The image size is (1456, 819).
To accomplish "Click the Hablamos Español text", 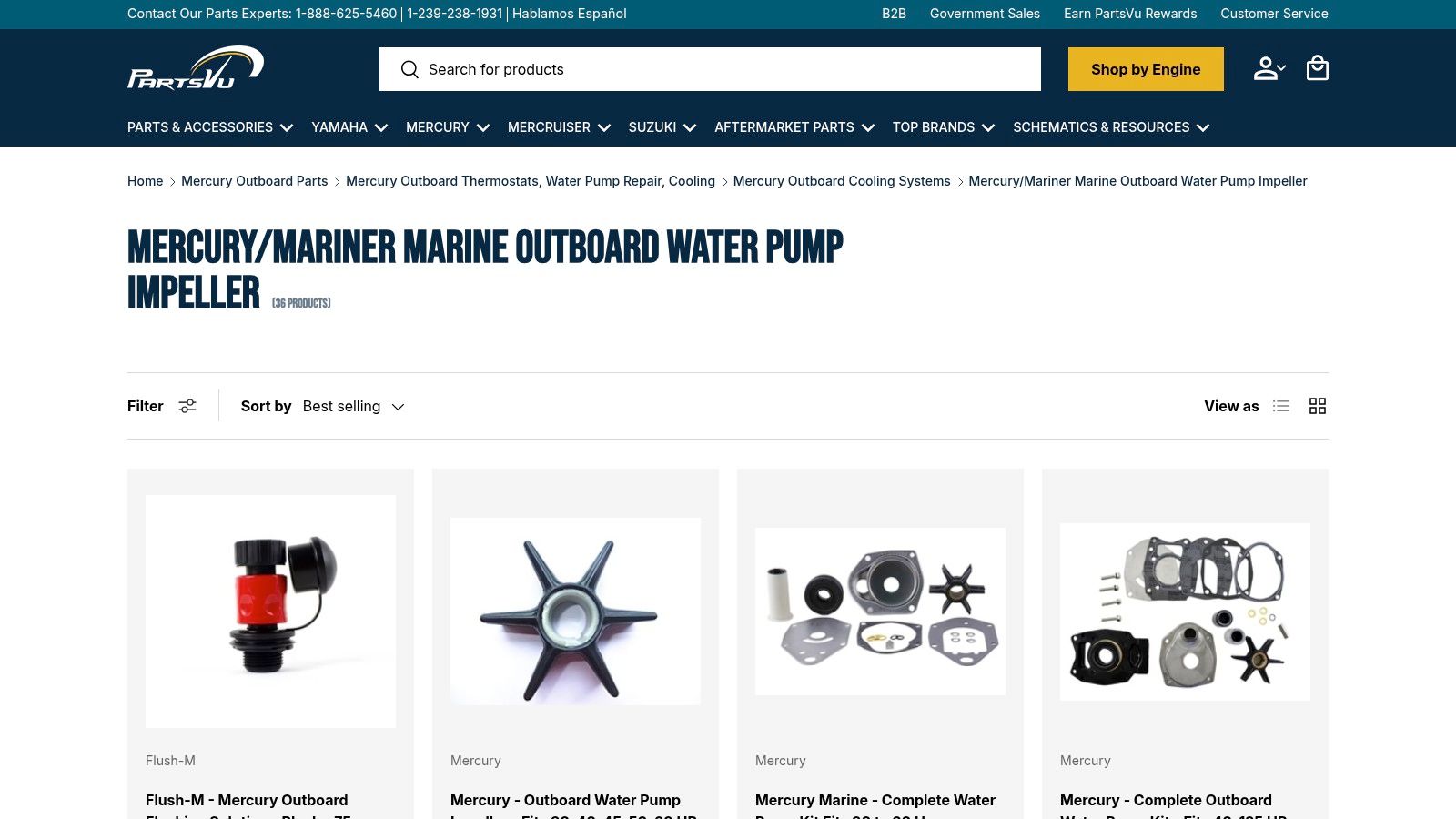I will click(x=570, y=14).
